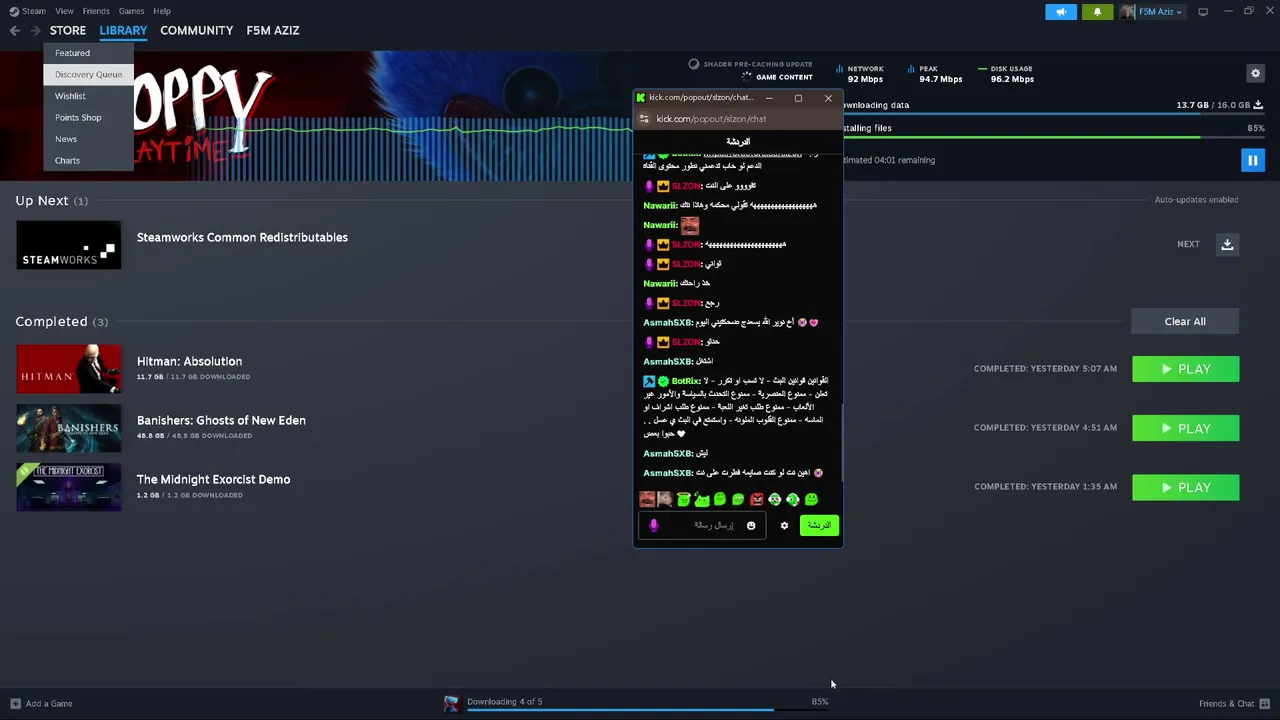Open Steamworks Common Redistributables thumbnail
The image size is (1280, 720).
point(68,245)
